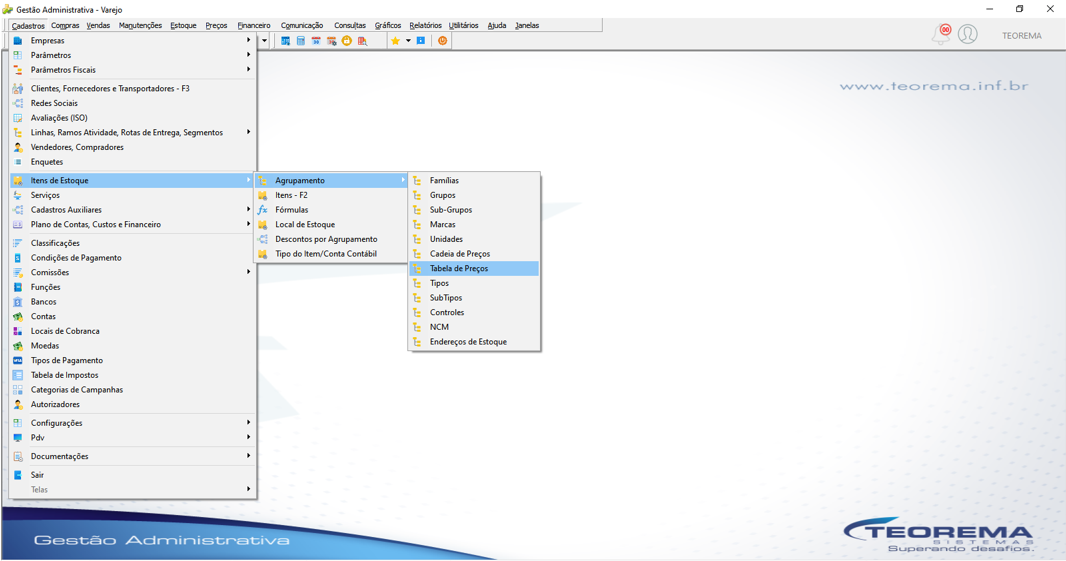
Task: Select NCM in Agrupamento submenu
Action: click(x=474, y=327)
